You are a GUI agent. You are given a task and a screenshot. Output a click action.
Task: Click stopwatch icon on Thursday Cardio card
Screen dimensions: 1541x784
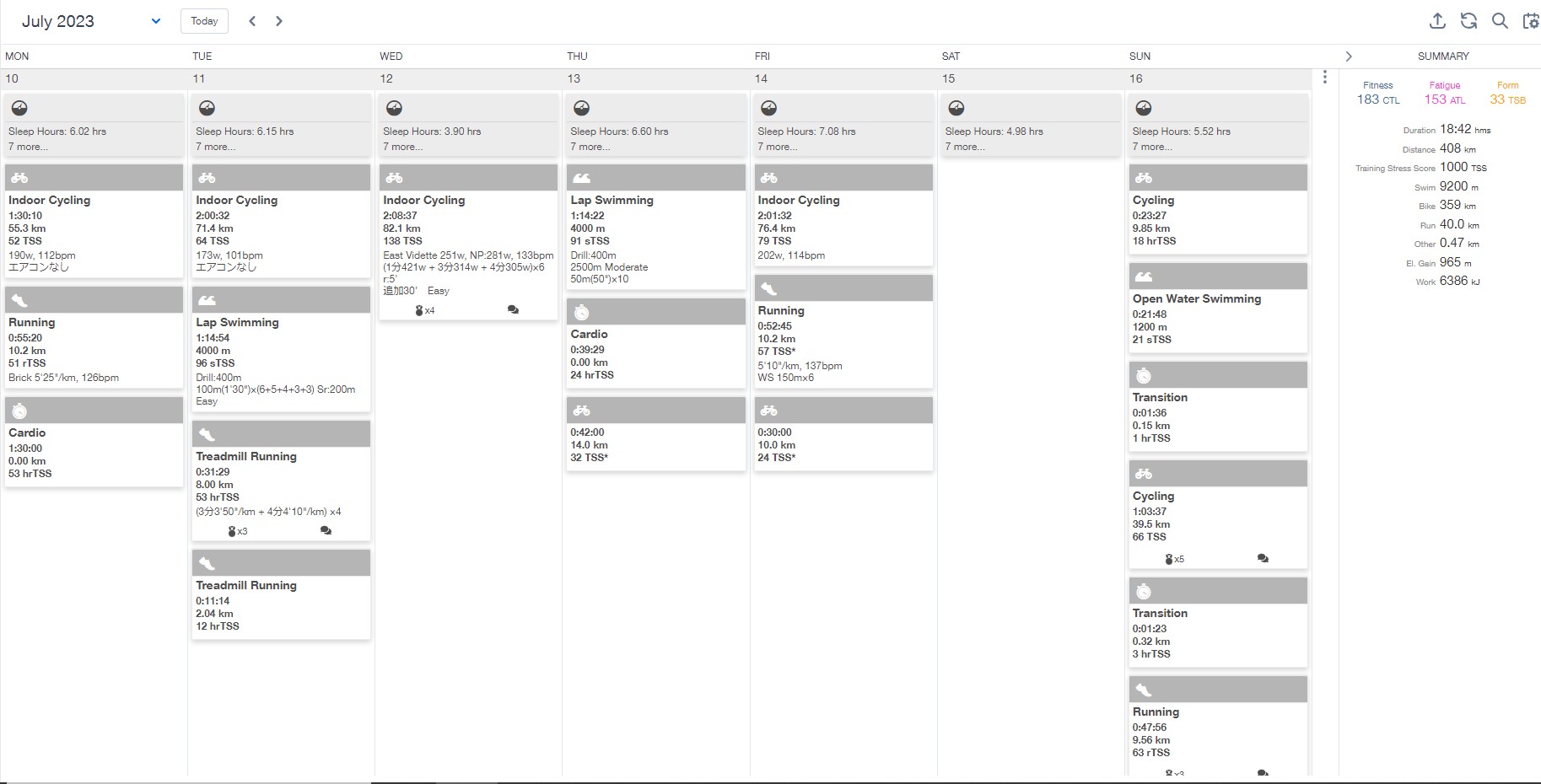(581, 312)
